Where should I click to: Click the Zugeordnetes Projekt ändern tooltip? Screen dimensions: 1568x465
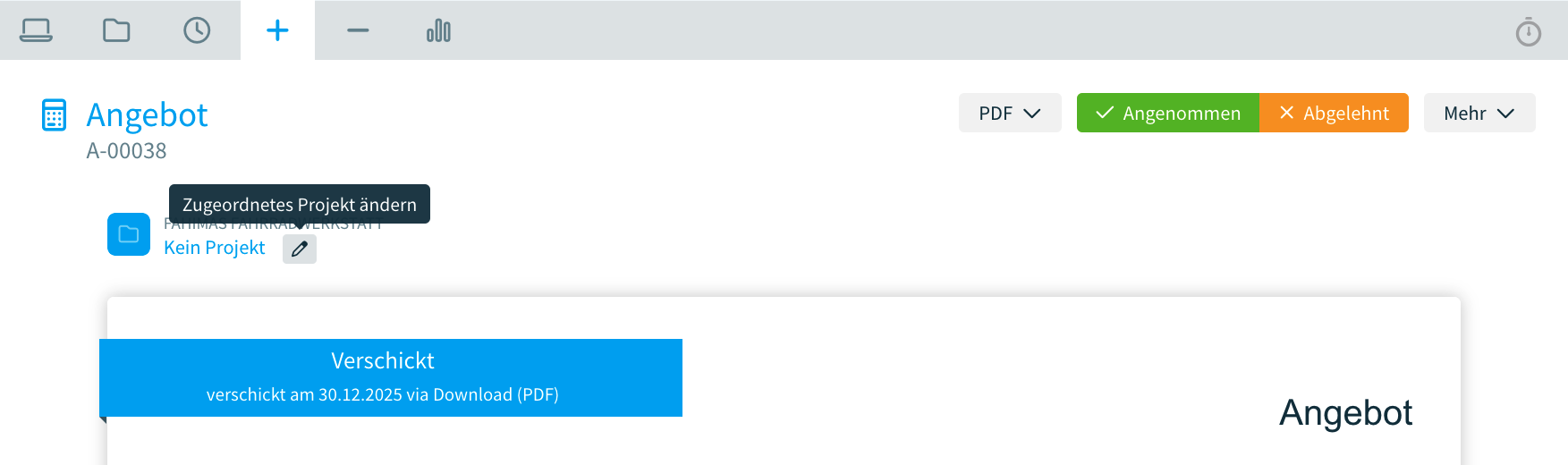300,204
